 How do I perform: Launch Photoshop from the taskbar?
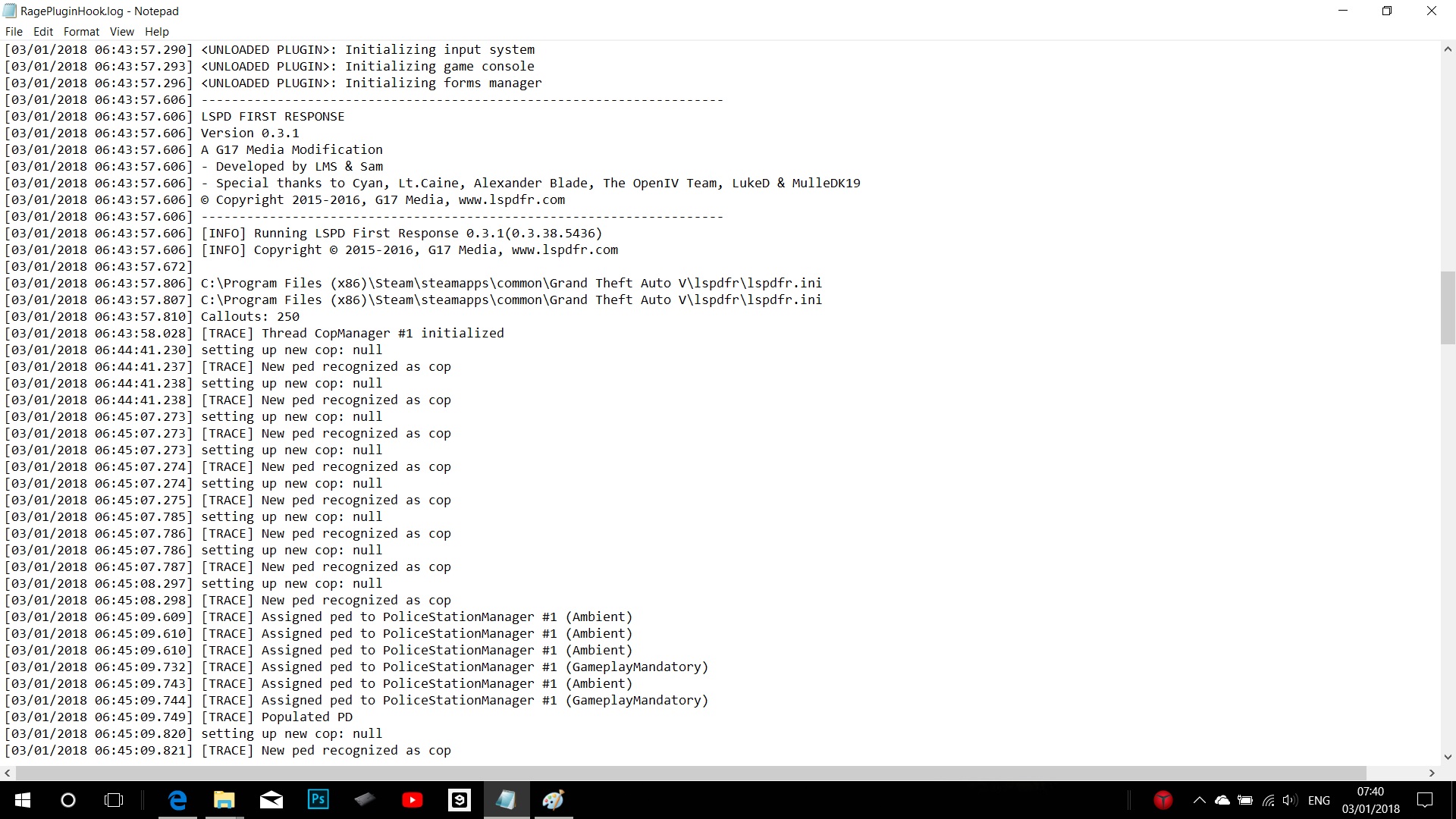point(318,800)
